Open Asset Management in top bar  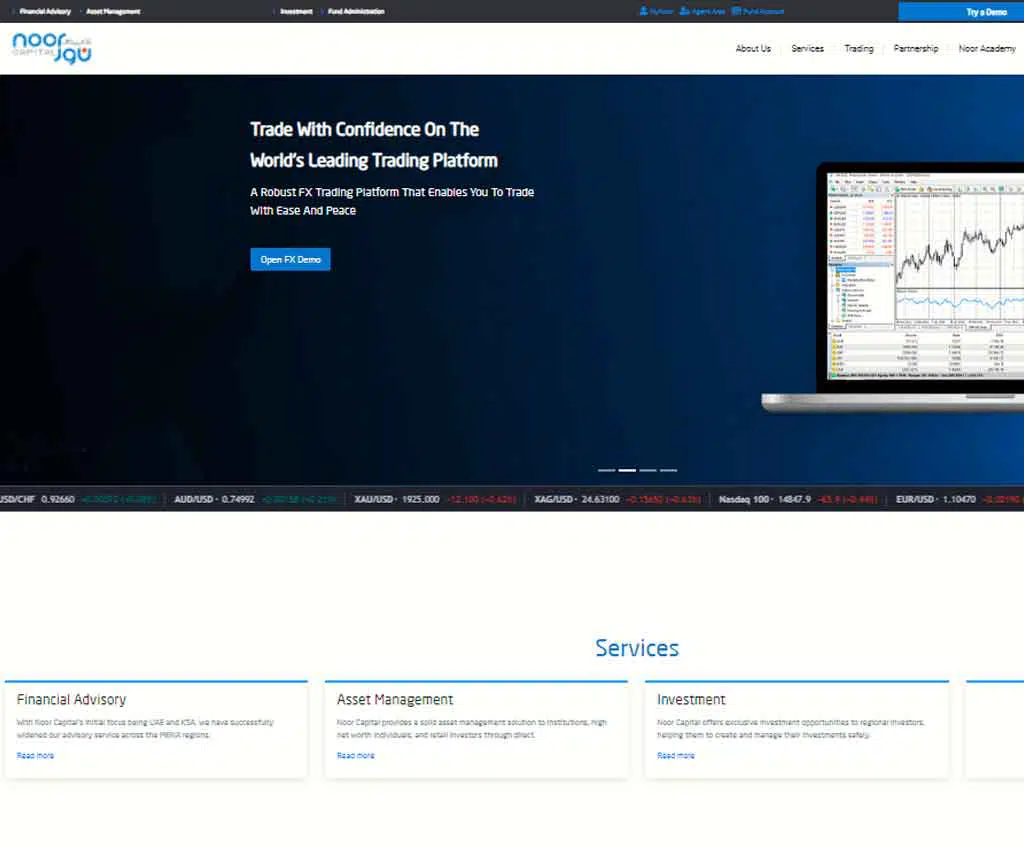click(x=113, y=11)
